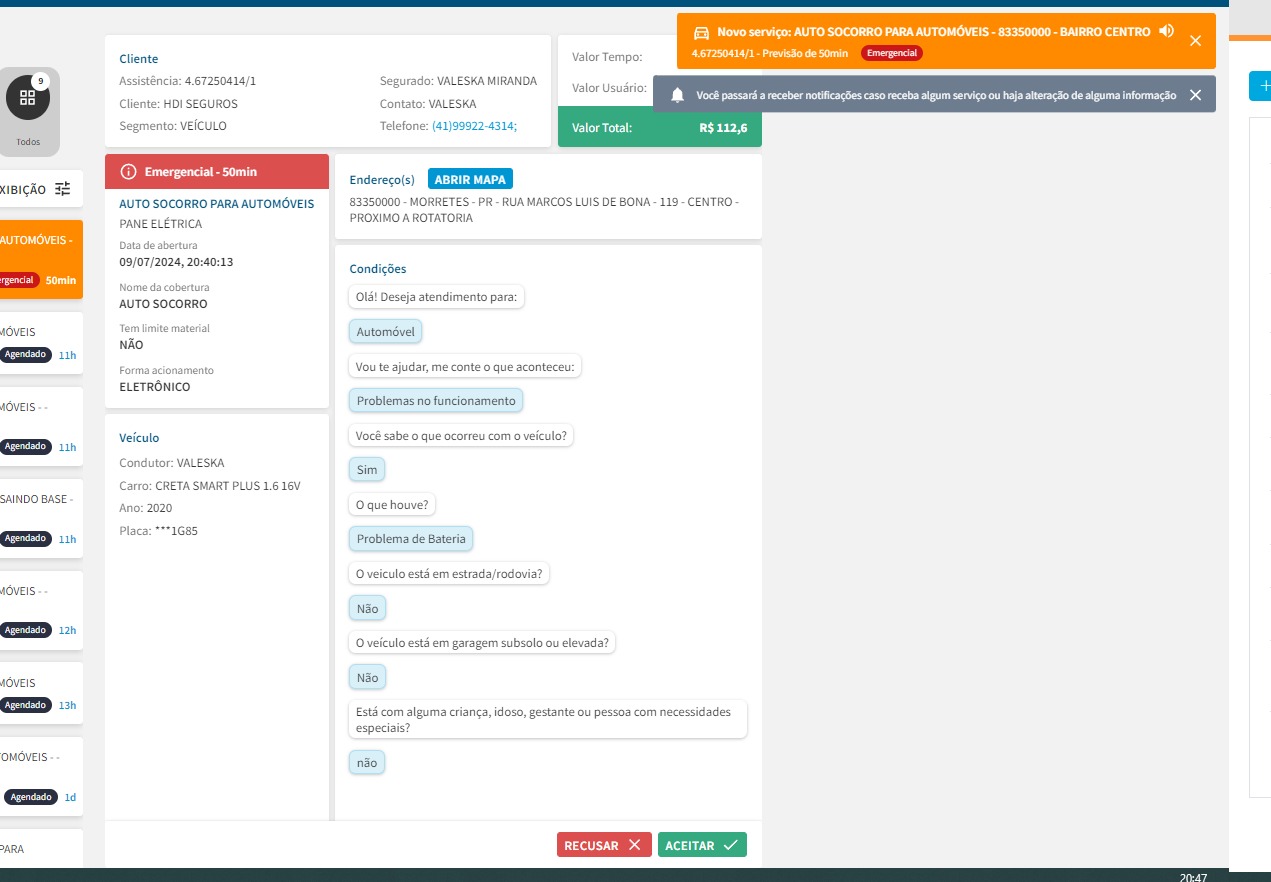Mute the speaker icon in orange notification
Viewport: 1271px width, 882px height.
point(1166,31)
